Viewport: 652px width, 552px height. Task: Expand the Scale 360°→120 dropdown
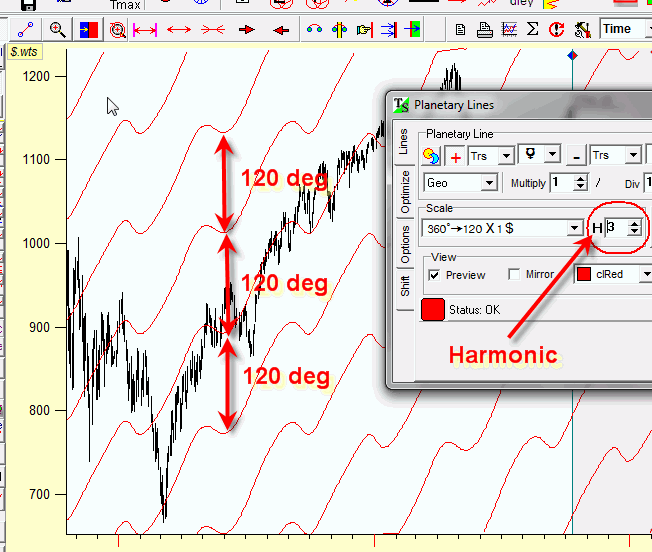click(x=574, y=229)
